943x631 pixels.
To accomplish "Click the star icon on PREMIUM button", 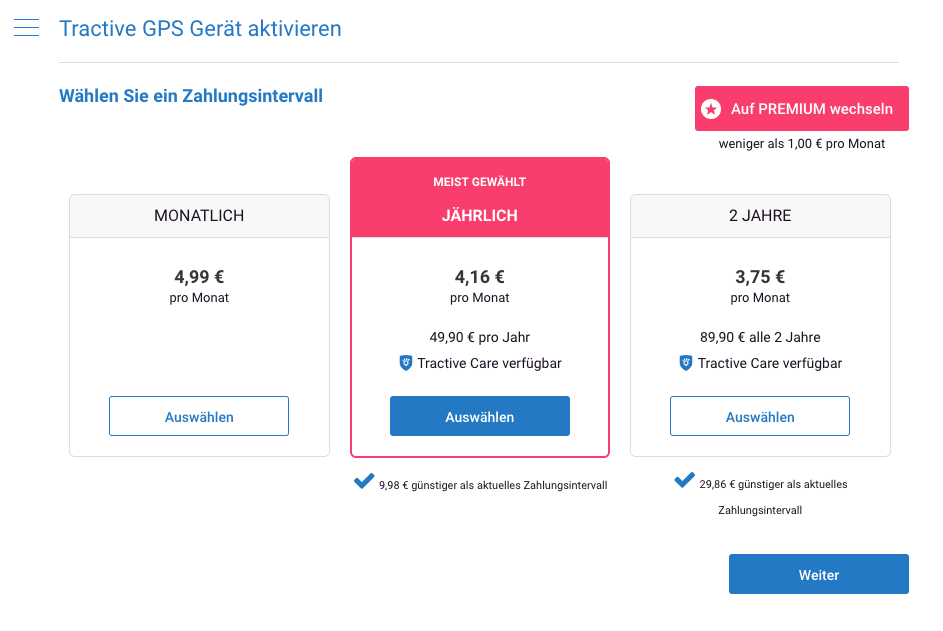I will click(711, 109).
